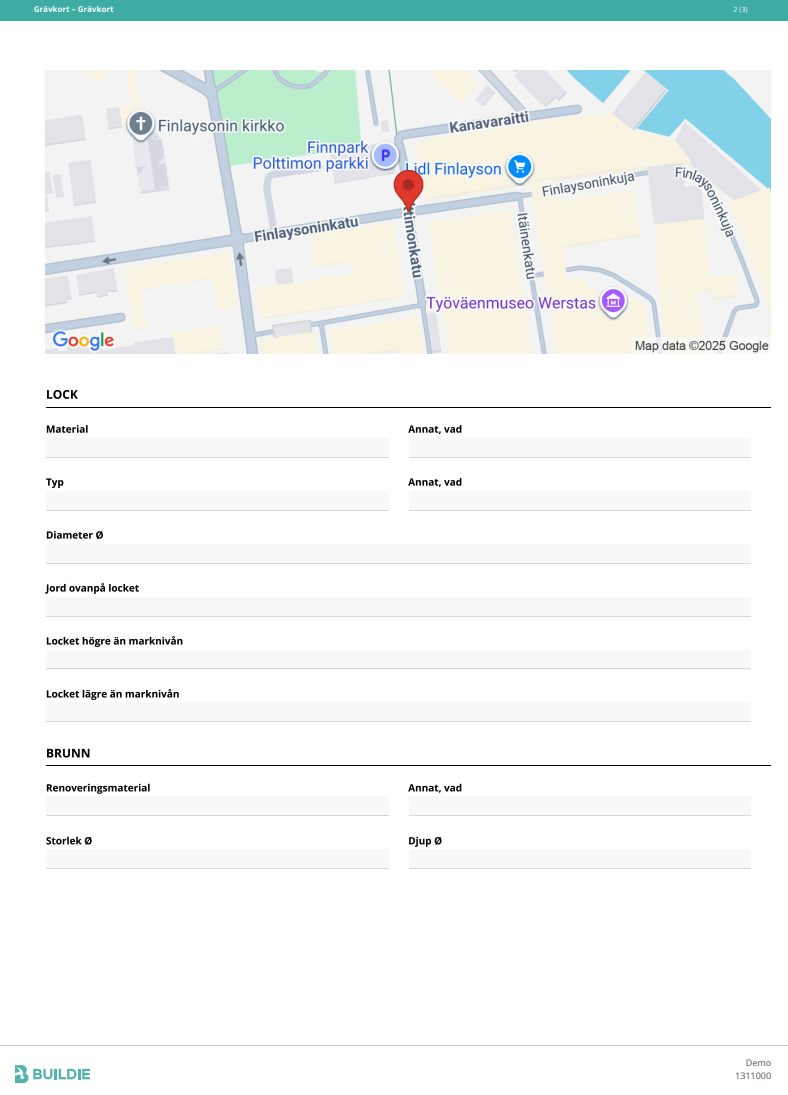Image resolution: width=788 pixels, height=1095 pixels.
Task: Click the Renoveringsmaterial input field
Action: click(217, 806)
